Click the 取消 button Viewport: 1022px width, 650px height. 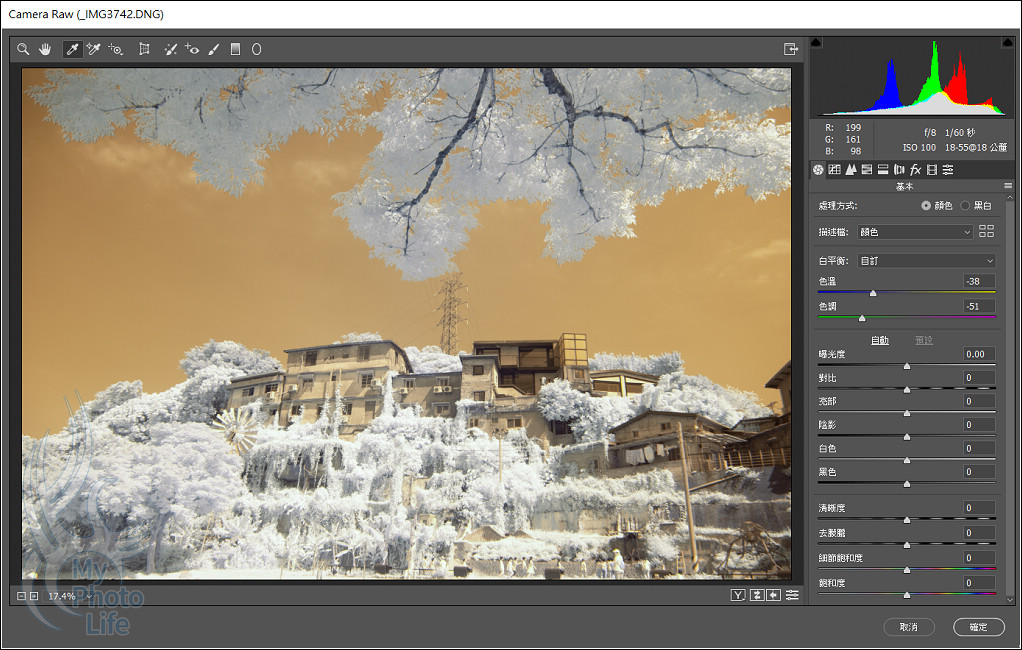click(x=908, y=627)
